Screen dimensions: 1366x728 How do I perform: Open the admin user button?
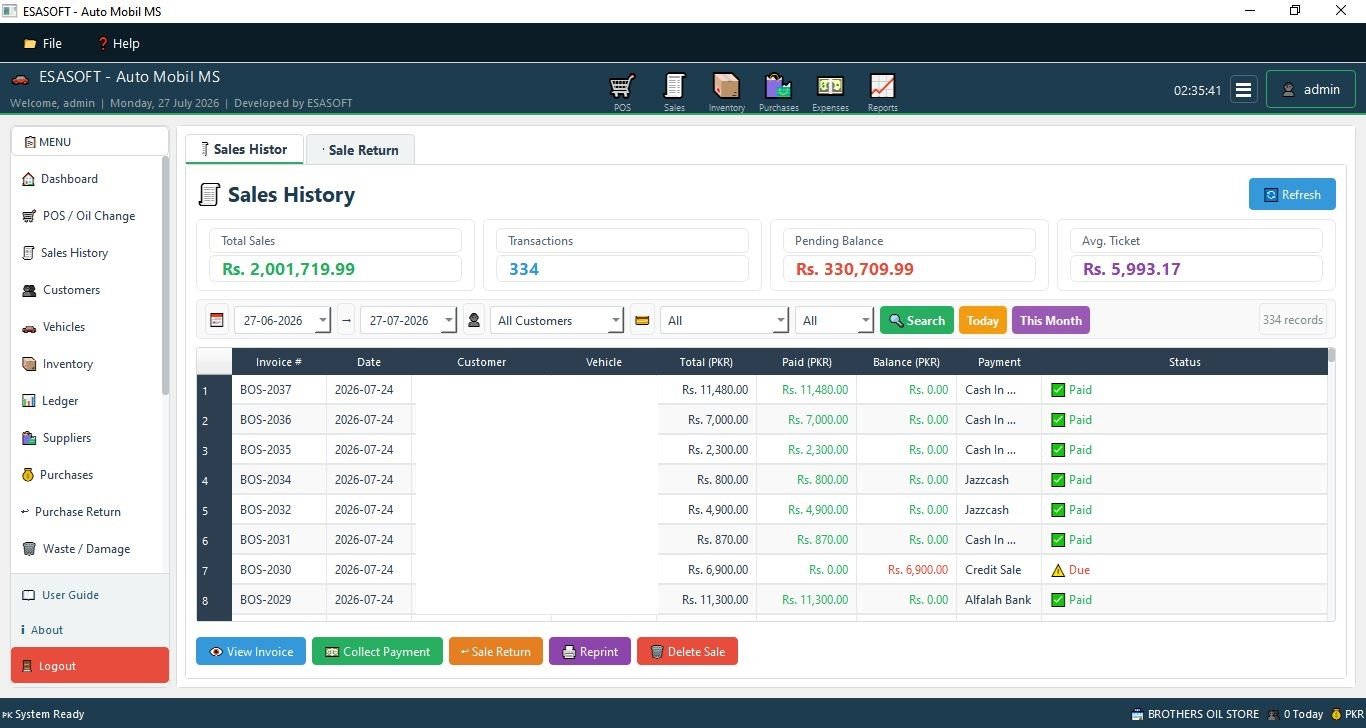[1311, 89]
